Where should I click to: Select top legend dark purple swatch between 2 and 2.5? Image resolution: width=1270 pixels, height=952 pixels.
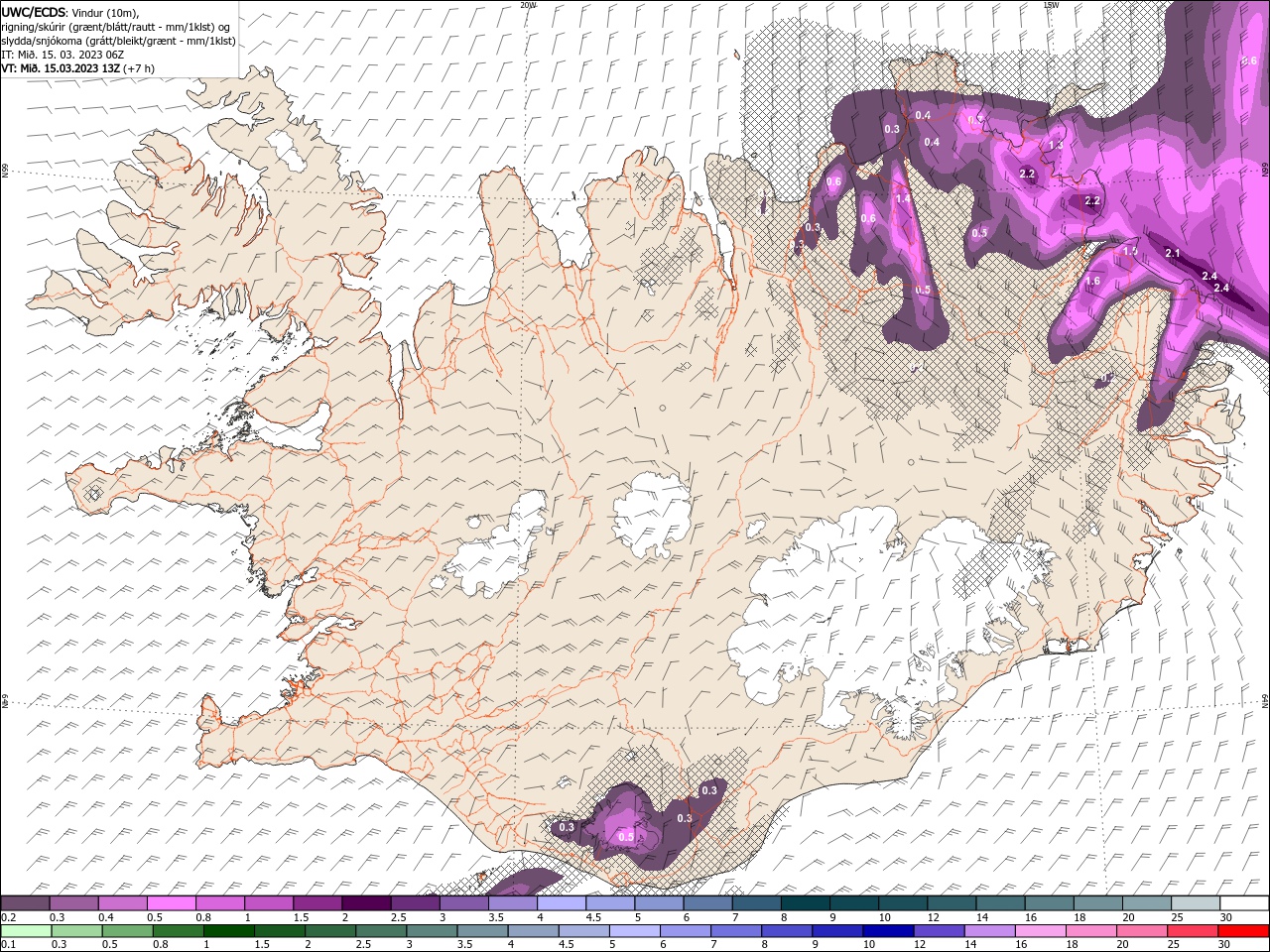point(367,903)
